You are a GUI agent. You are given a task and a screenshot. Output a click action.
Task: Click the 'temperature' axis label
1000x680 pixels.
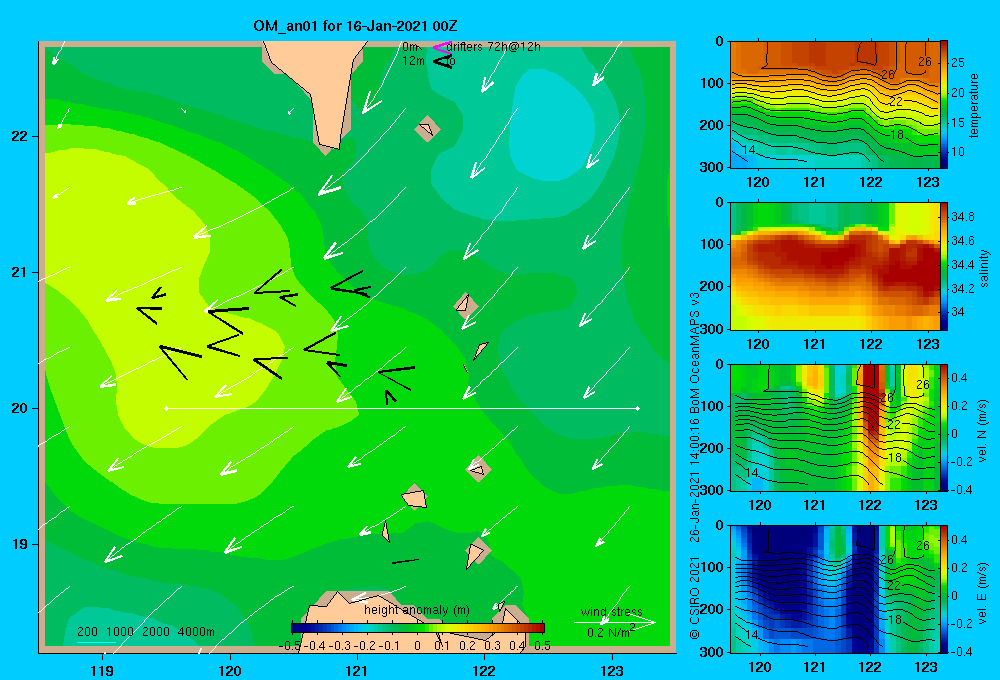pyautogui.click(x=974, y=105)
